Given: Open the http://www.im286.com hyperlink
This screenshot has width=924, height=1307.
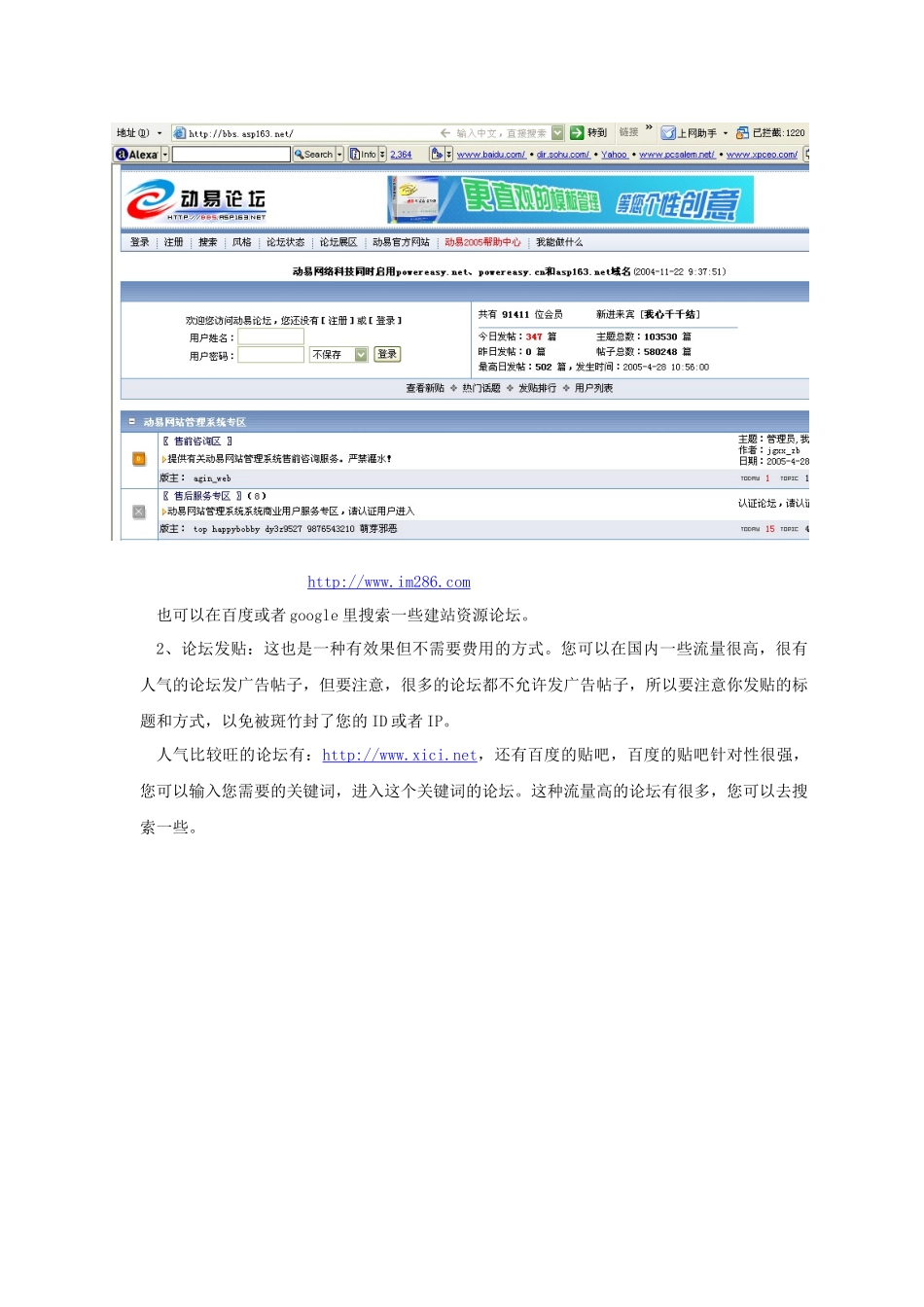Looking at the screenshot, I should 389,583.
